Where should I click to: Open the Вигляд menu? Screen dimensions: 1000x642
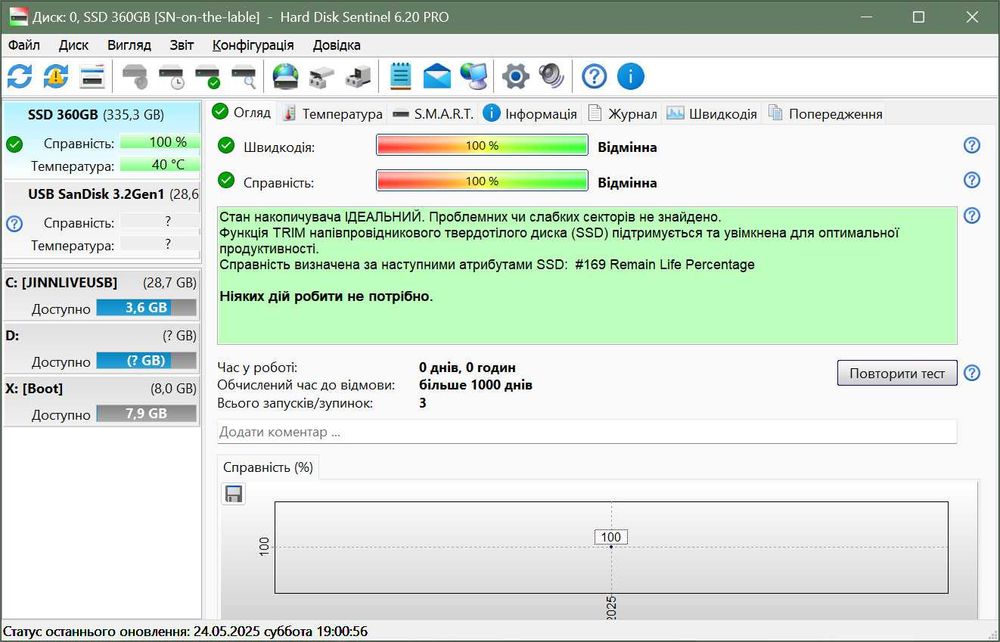[129, 45]
